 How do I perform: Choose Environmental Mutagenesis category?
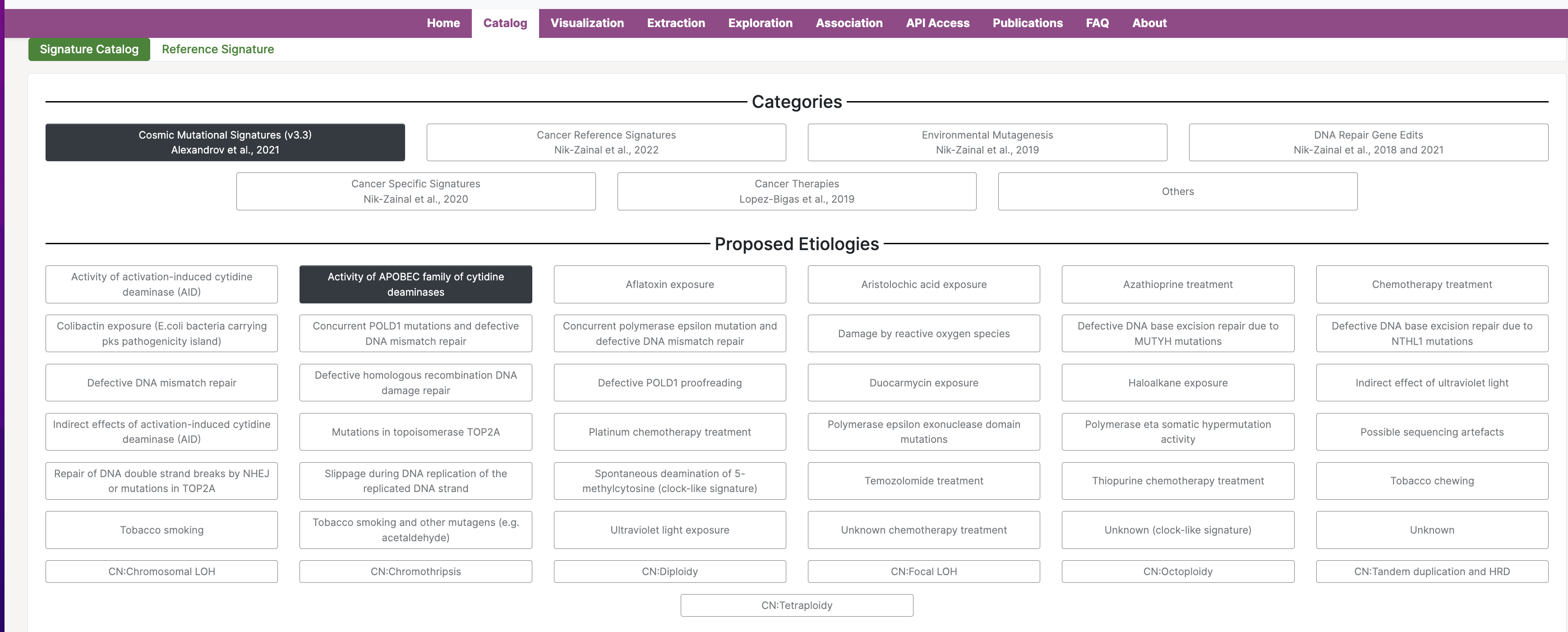coord(987,143)
